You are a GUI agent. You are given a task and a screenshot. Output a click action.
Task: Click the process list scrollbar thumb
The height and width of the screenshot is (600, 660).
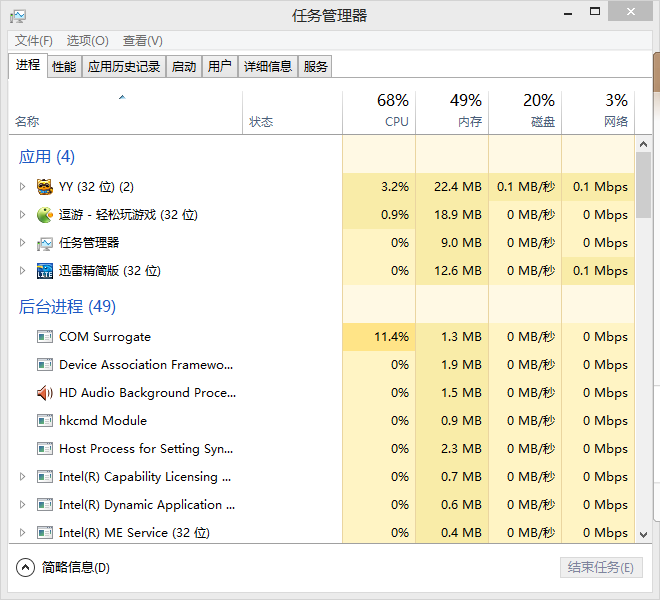point(643,185)
